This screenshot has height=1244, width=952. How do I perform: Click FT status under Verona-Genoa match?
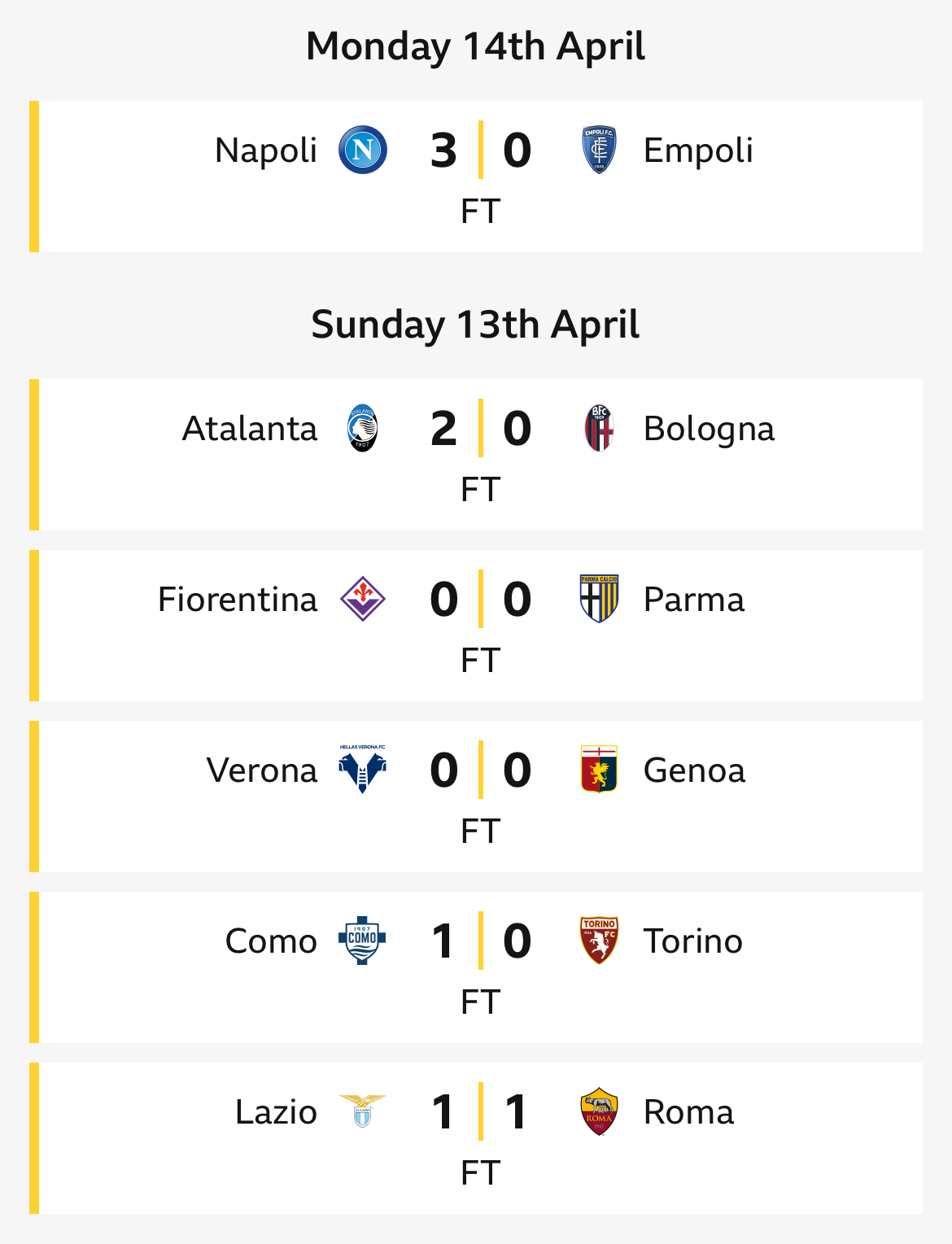point(480,832)
